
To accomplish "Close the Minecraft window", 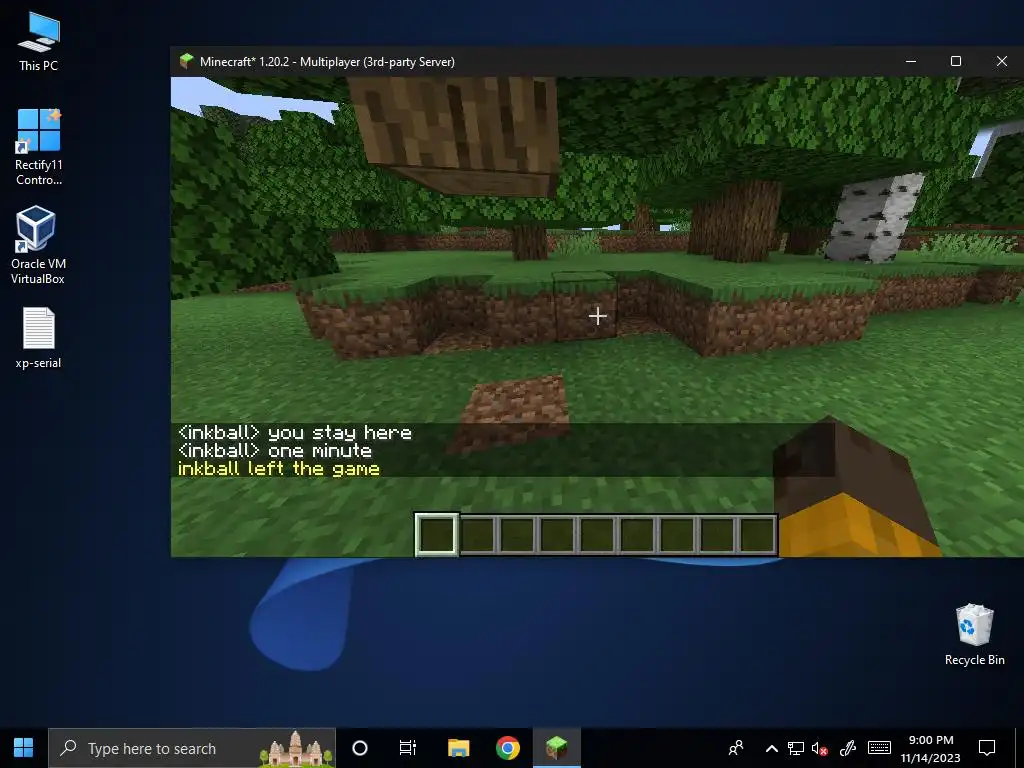I will click(1002, 61).
